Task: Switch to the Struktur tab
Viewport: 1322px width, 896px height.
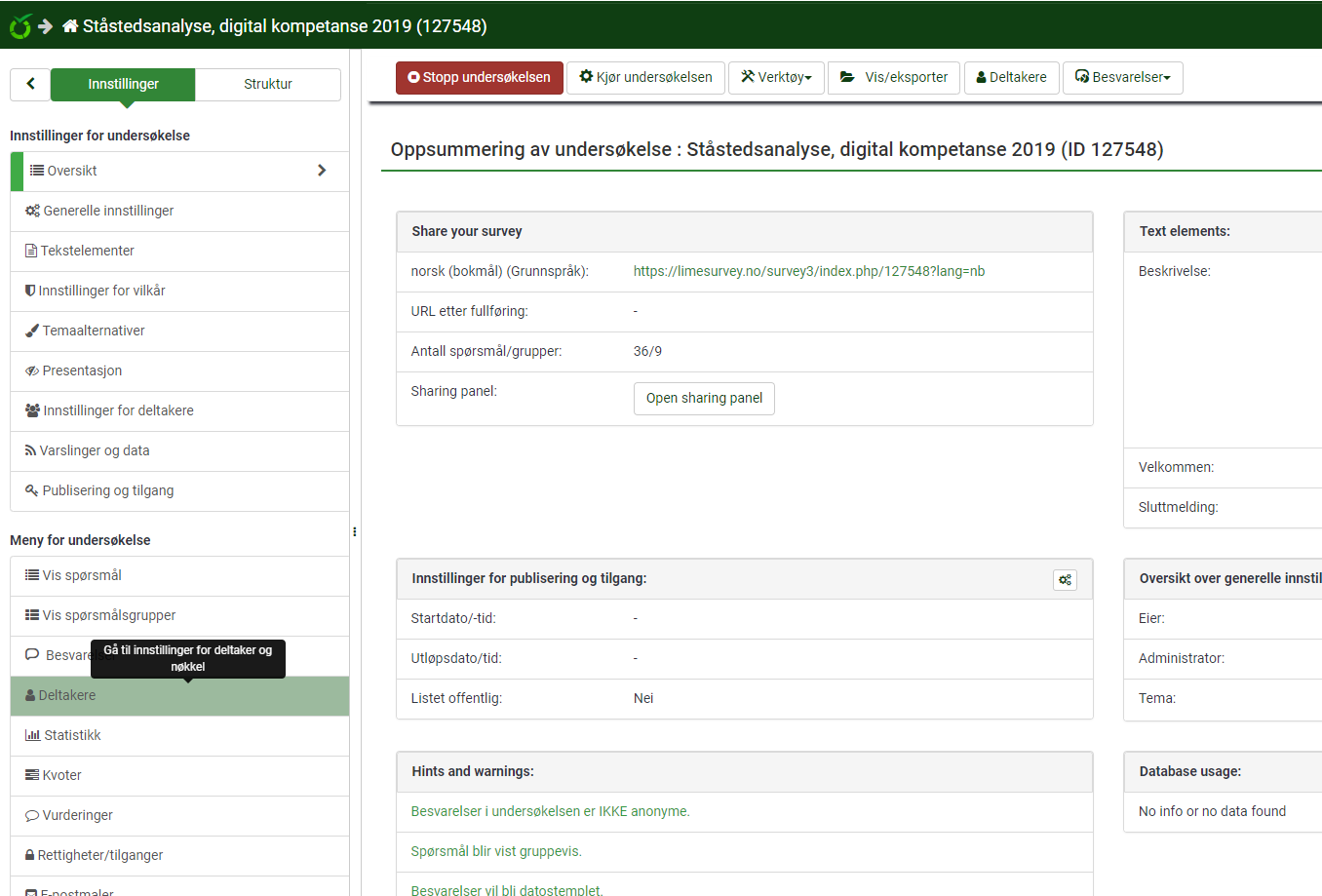Action: point(267,84)
